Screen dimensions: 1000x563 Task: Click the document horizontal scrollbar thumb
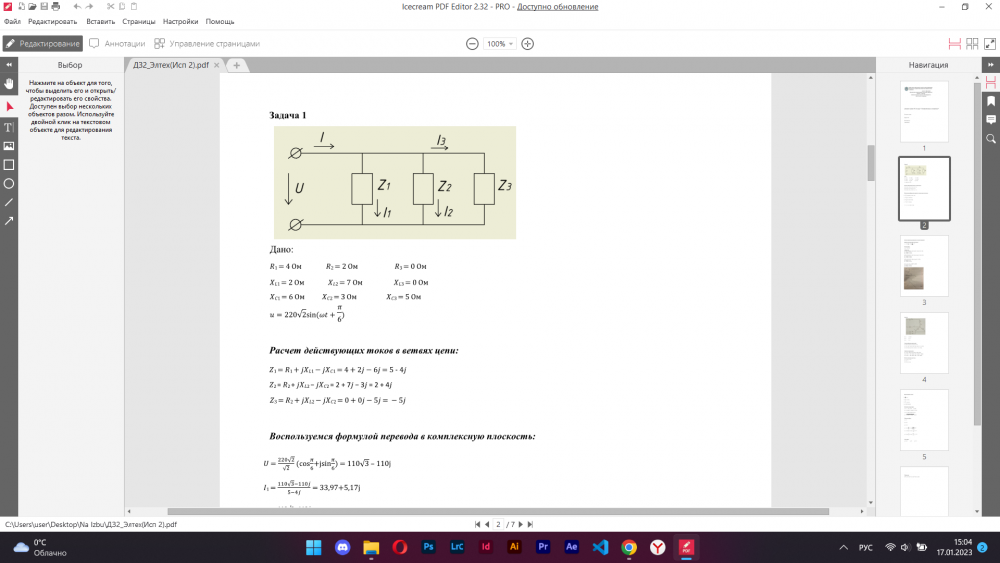coord(498,511)
